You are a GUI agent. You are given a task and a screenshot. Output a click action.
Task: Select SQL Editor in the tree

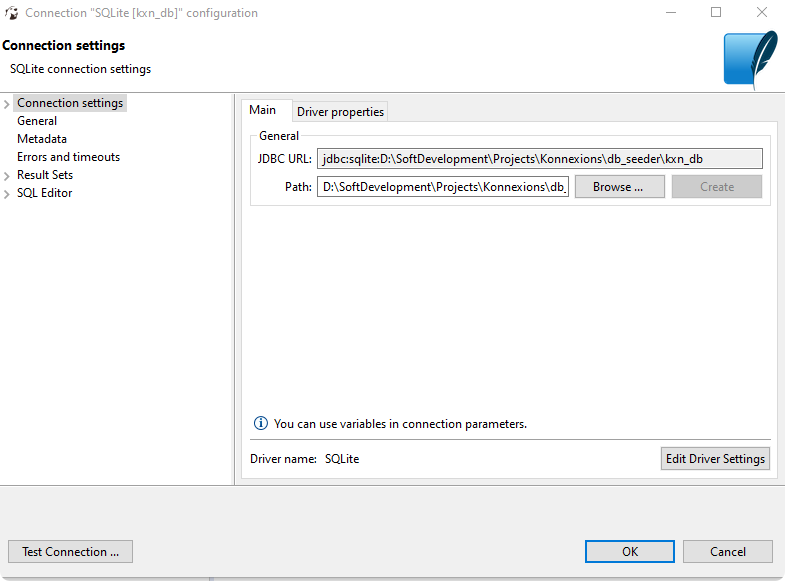coord(45,193)
